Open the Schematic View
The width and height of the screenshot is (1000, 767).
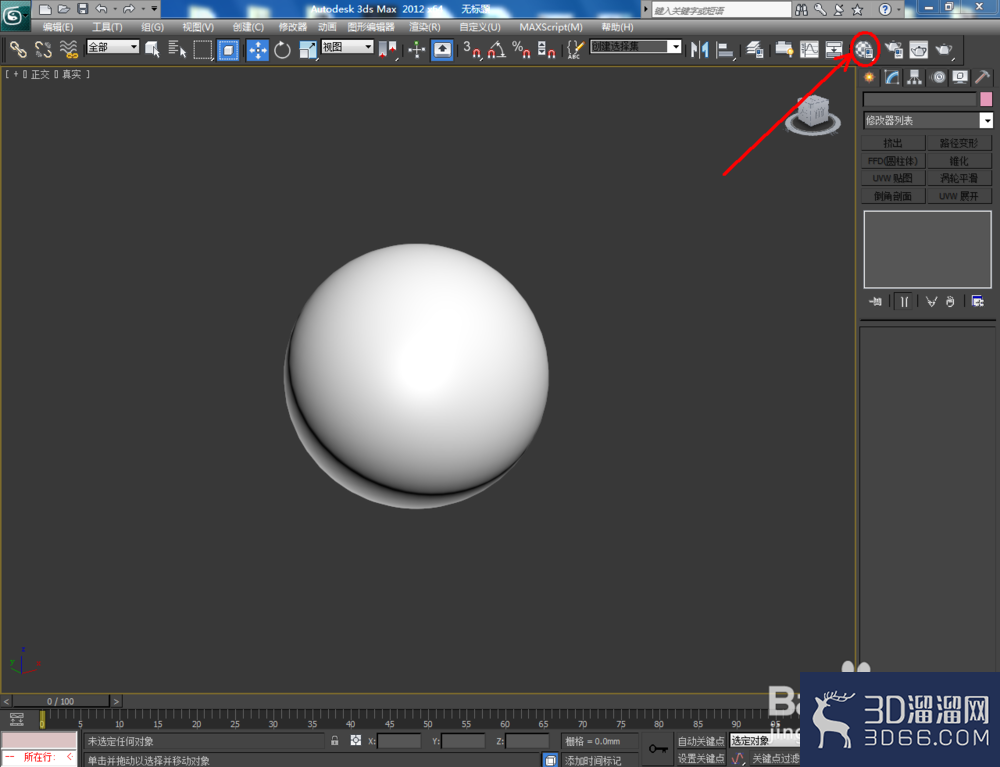[834, 49]
